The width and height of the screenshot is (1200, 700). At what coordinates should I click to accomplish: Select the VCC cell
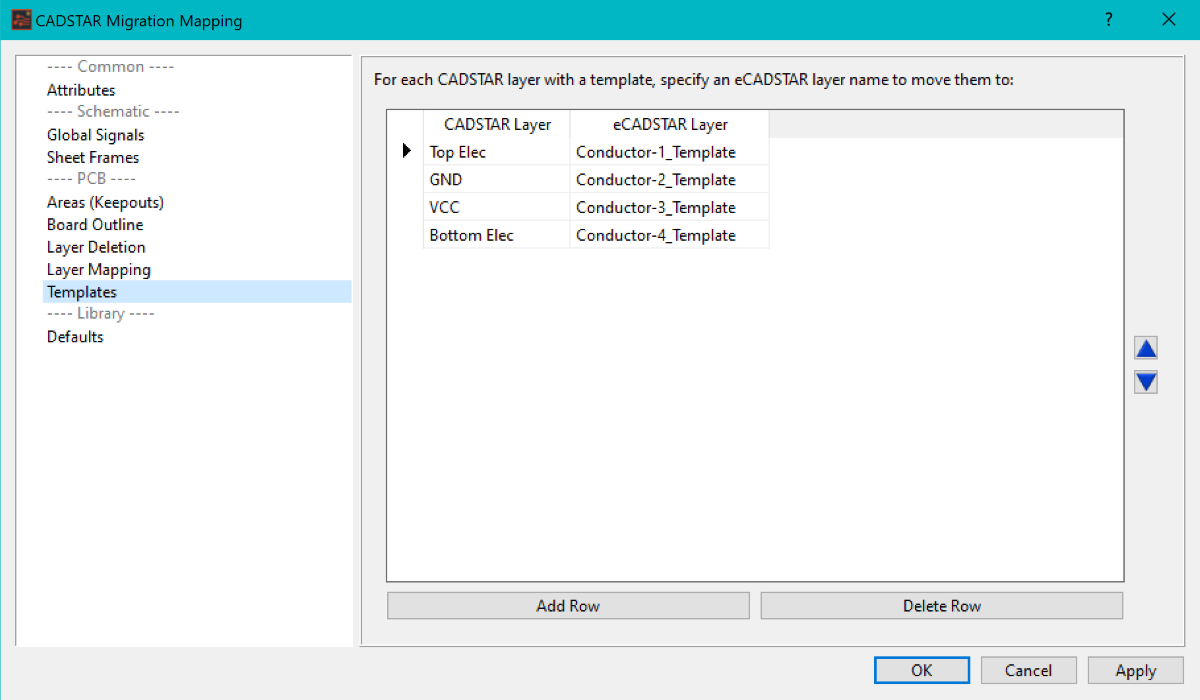pyautogui.click(x=497, y=207)
